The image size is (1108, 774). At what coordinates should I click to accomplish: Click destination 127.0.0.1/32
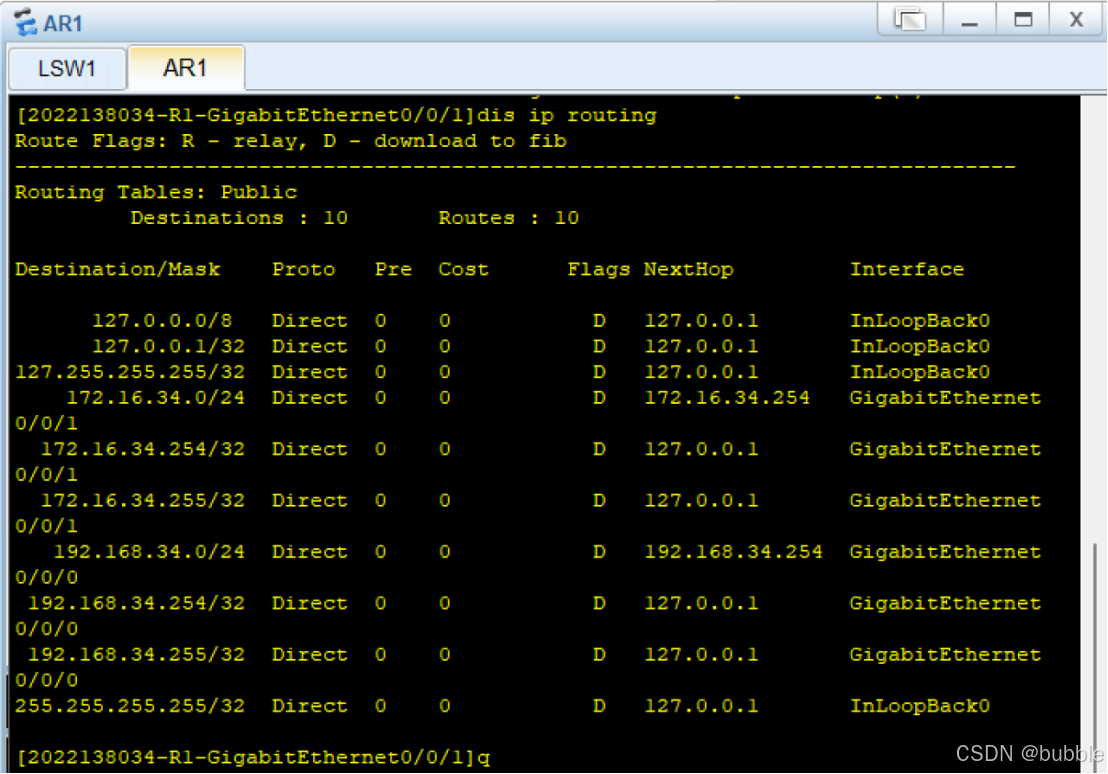(169, 346)
